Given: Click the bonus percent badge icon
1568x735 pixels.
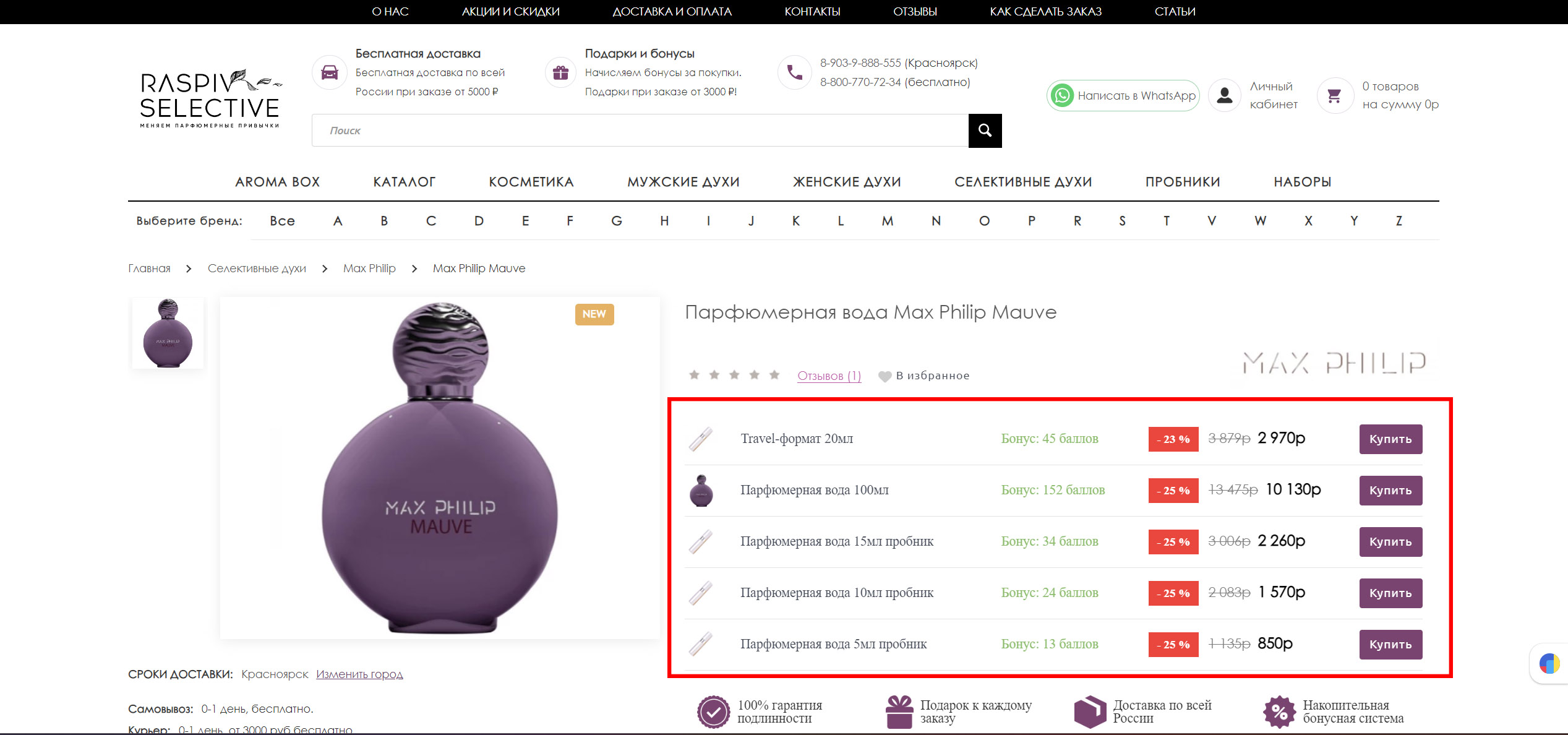Looking at the screenshot, I should click(1279, 712).
